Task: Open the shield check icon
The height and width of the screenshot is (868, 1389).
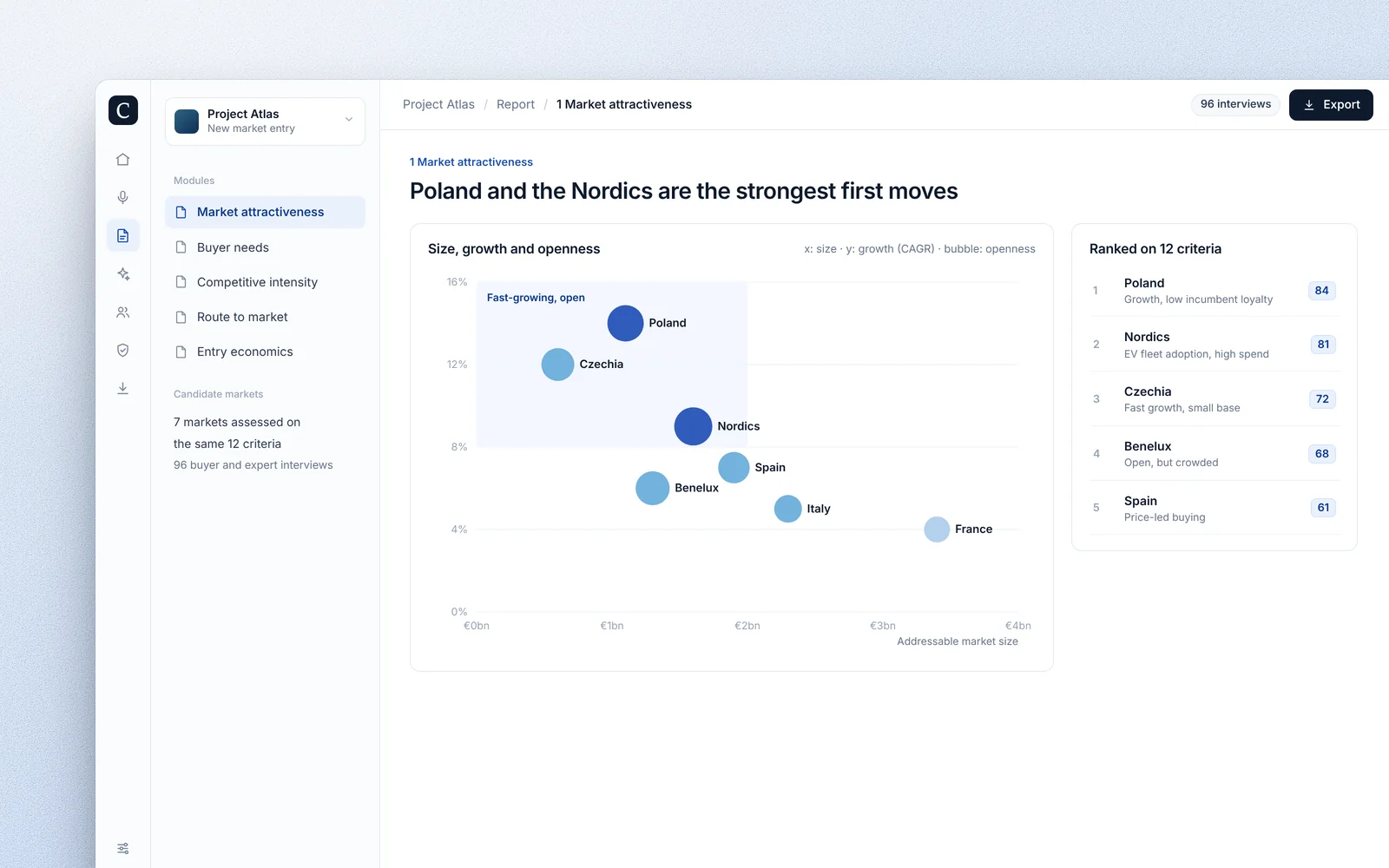Action: (x=123, y=351)
